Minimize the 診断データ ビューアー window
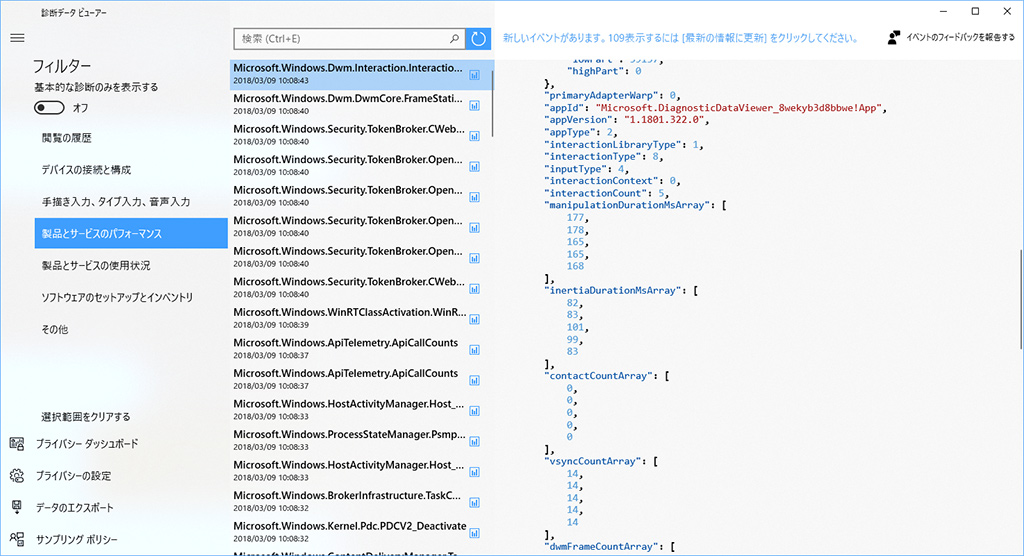1024x556 pixels. pos(944,11)
